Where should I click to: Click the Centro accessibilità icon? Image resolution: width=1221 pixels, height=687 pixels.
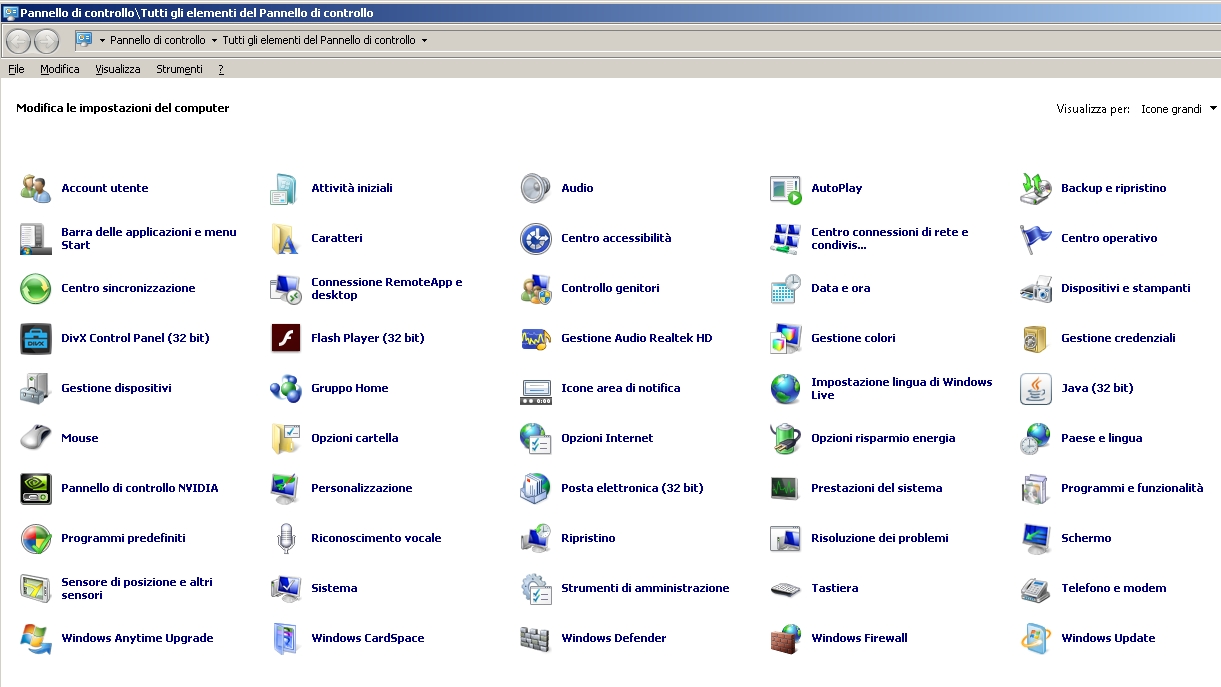pyautogui.click(x=535, y=238)
